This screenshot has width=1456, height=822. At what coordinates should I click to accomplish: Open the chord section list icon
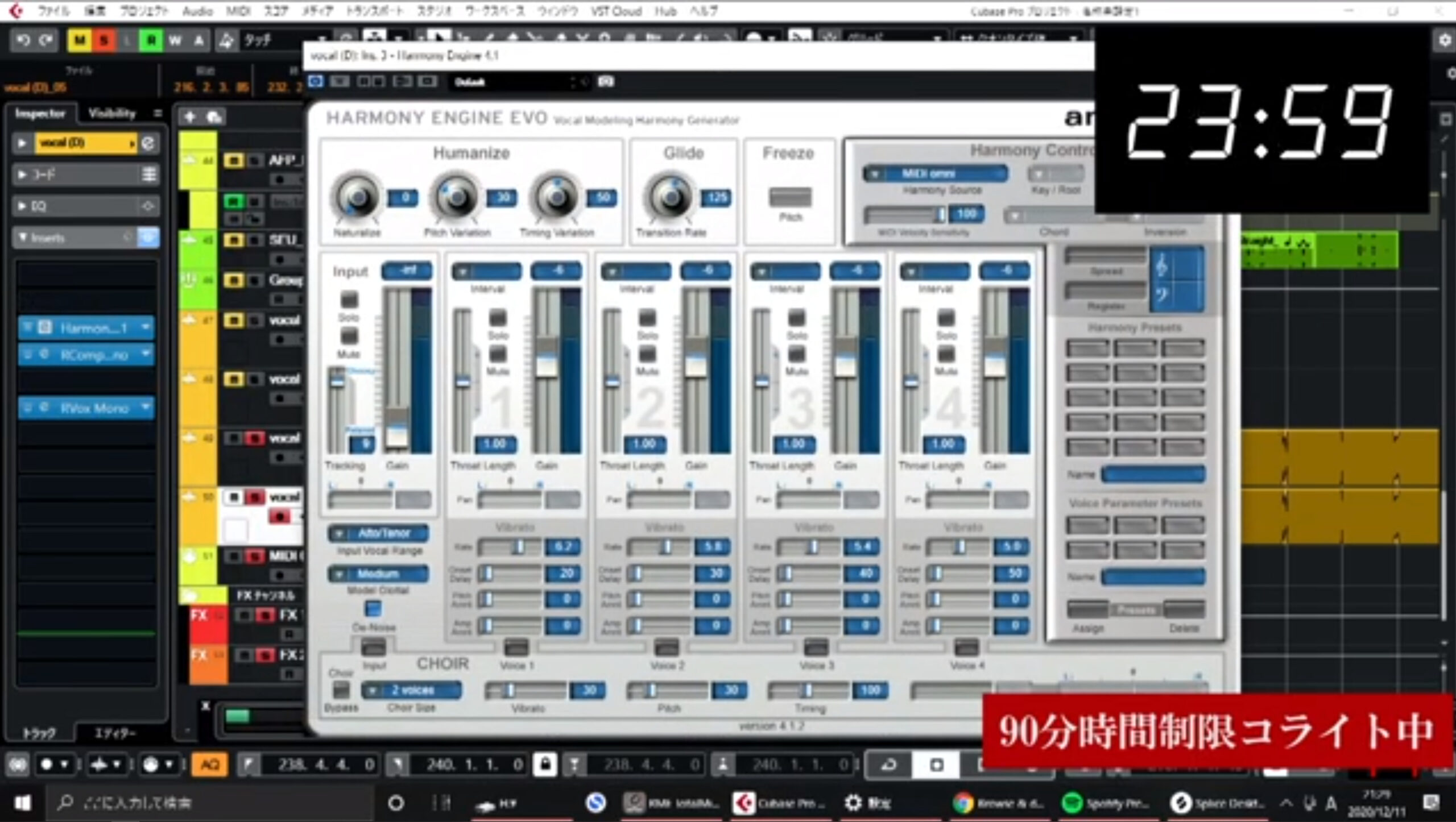click(x=149, y=174)
